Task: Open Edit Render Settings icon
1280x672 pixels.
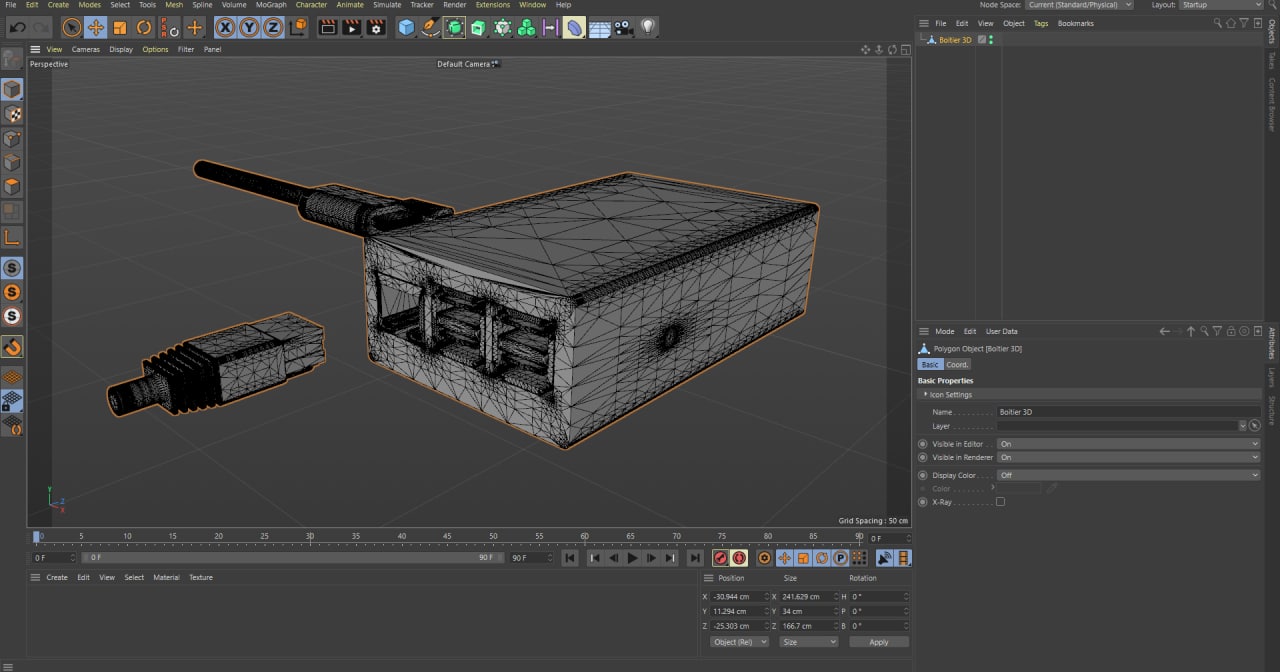Action: [x=376, y=28]
